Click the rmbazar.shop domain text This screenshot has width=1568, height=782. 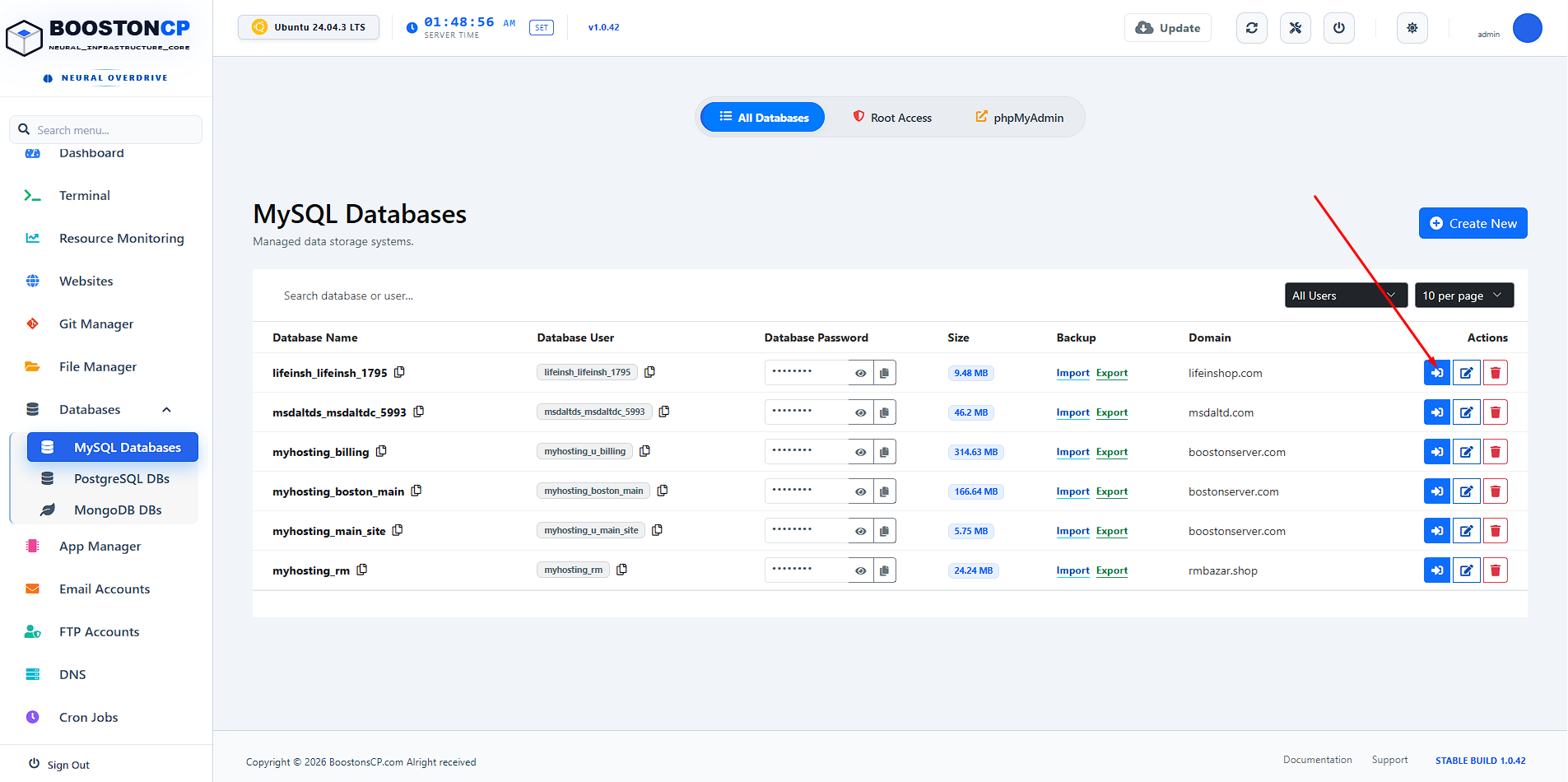(1222, 570)
